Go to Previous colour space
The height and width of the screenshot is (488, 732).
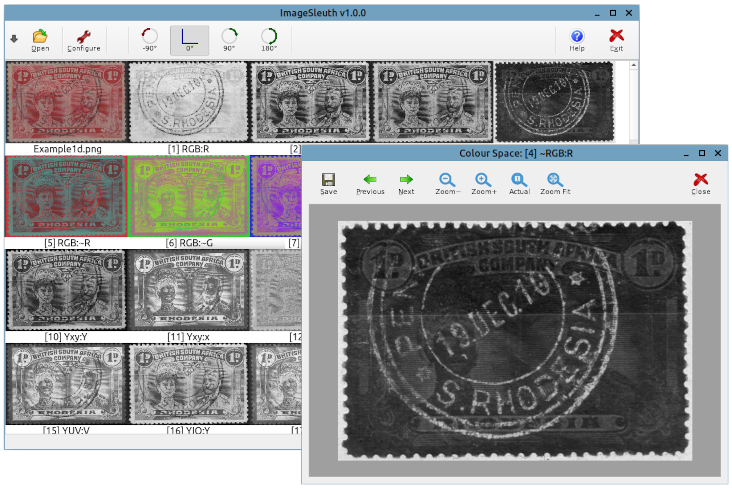tap(370, 184)
